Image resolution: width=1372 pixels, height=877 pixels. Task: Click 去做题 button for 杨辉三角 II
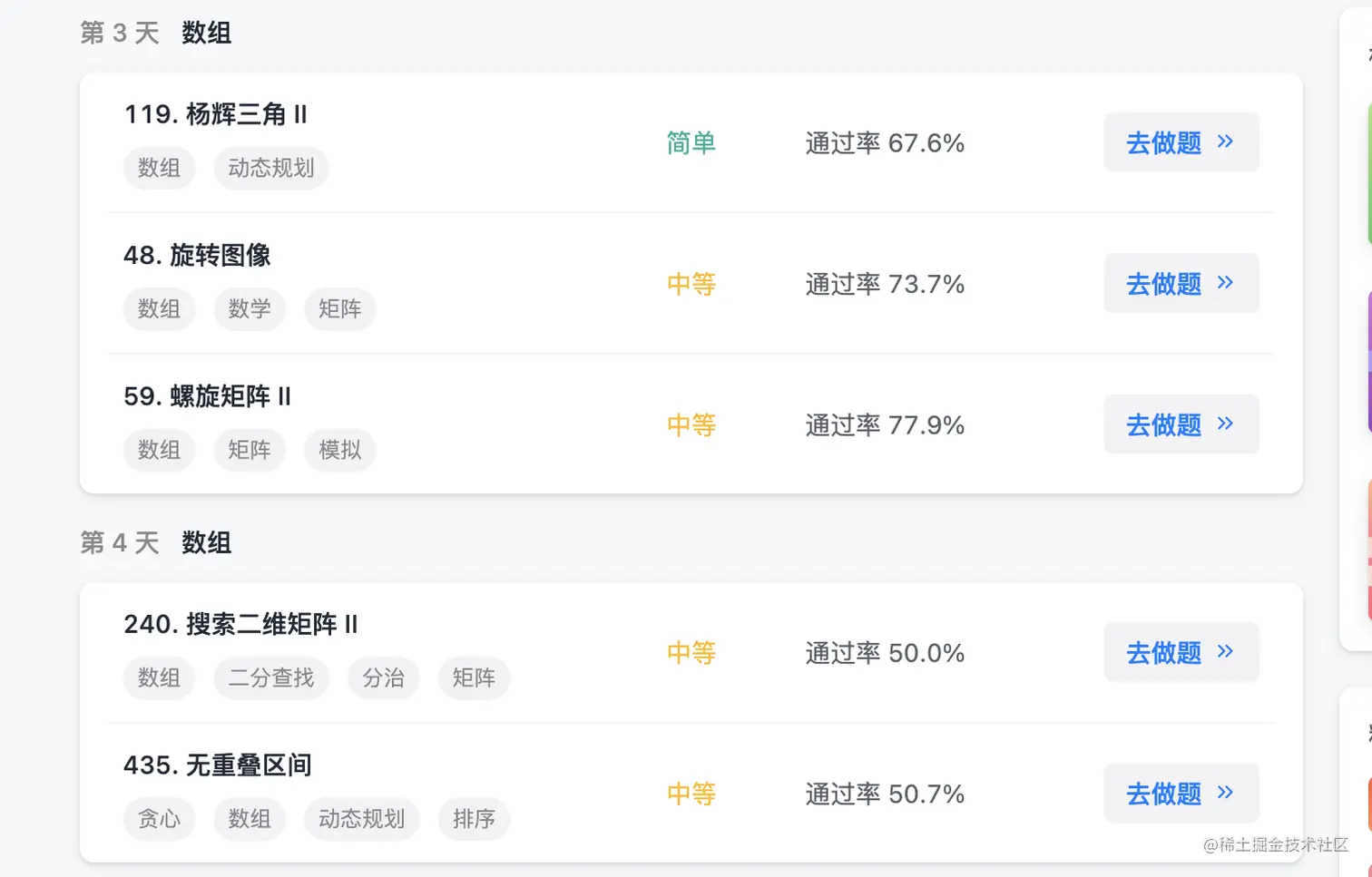coord(1181,142)
